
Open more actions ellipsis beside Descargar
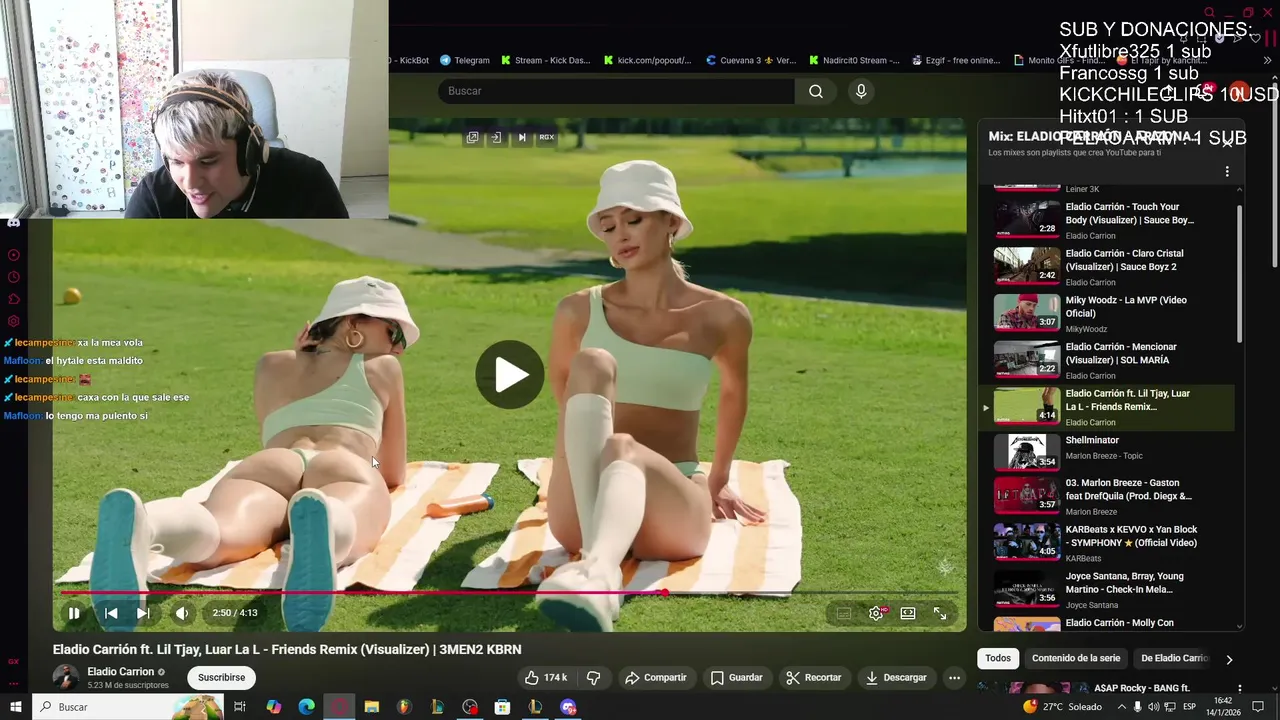coord(954,677)
